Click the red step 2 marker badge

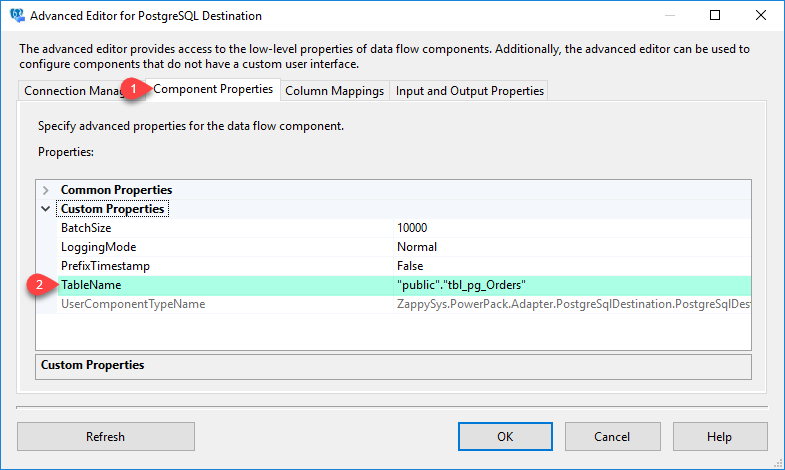pyautogui.click(x=39, y=285)
